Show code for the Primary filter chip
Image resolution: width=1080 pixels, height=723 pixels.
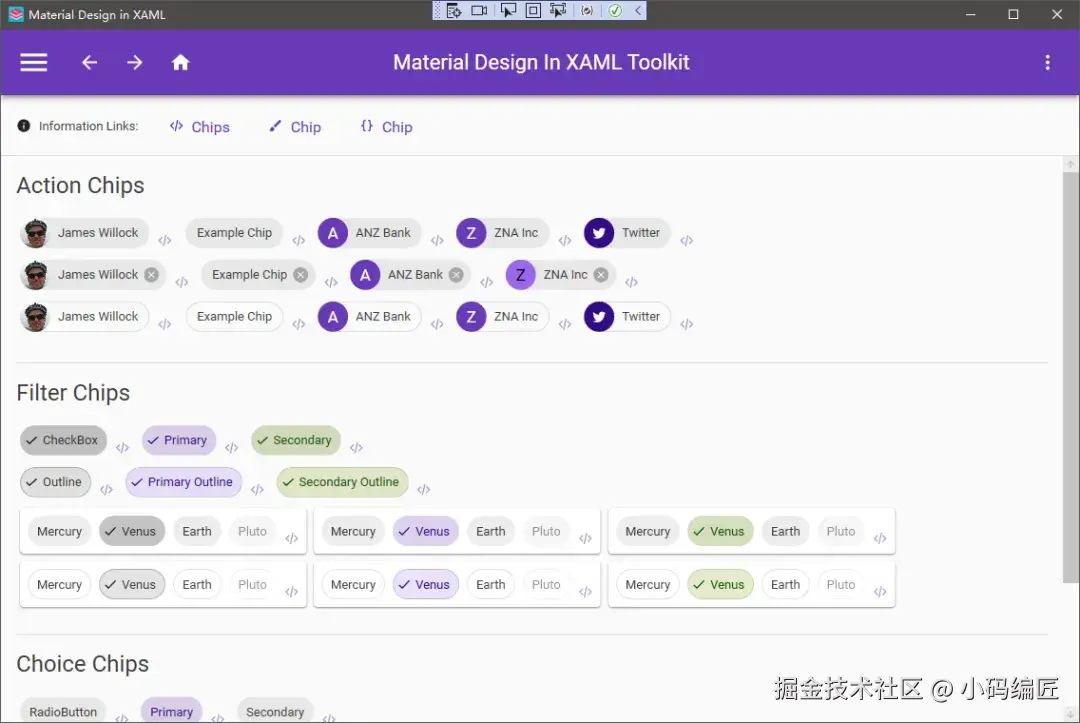click(231, 448)
